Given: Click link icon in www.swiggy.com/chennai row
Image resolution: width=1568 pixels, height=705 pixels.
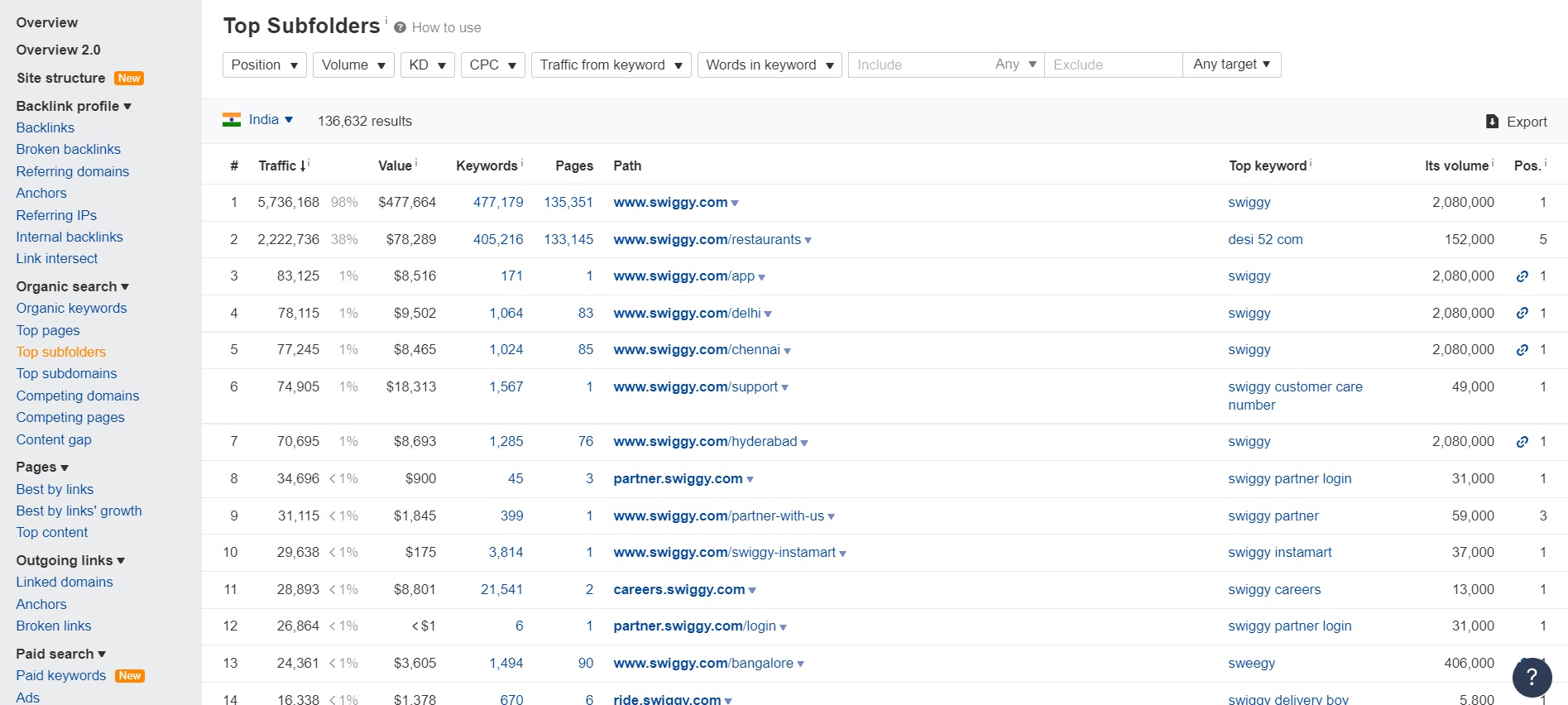Looking at the screenshot, I should tap(1522, 350).
